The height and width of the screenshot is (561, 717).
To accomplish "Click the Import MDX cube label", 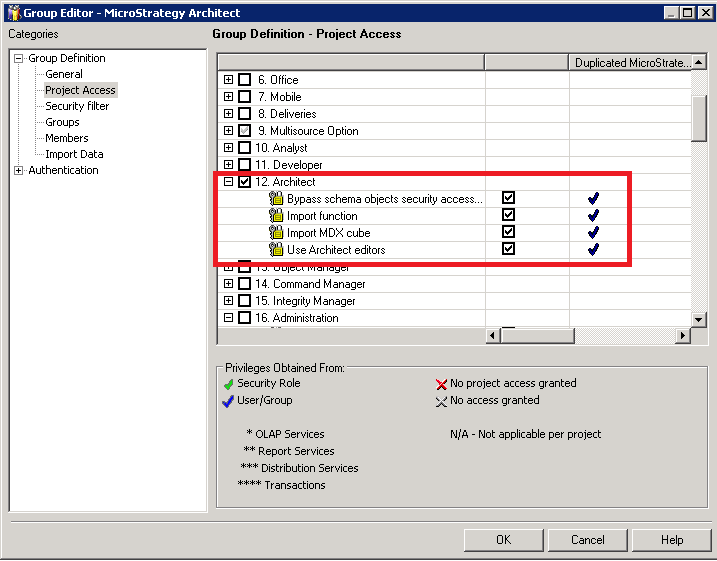I will 328,233.
